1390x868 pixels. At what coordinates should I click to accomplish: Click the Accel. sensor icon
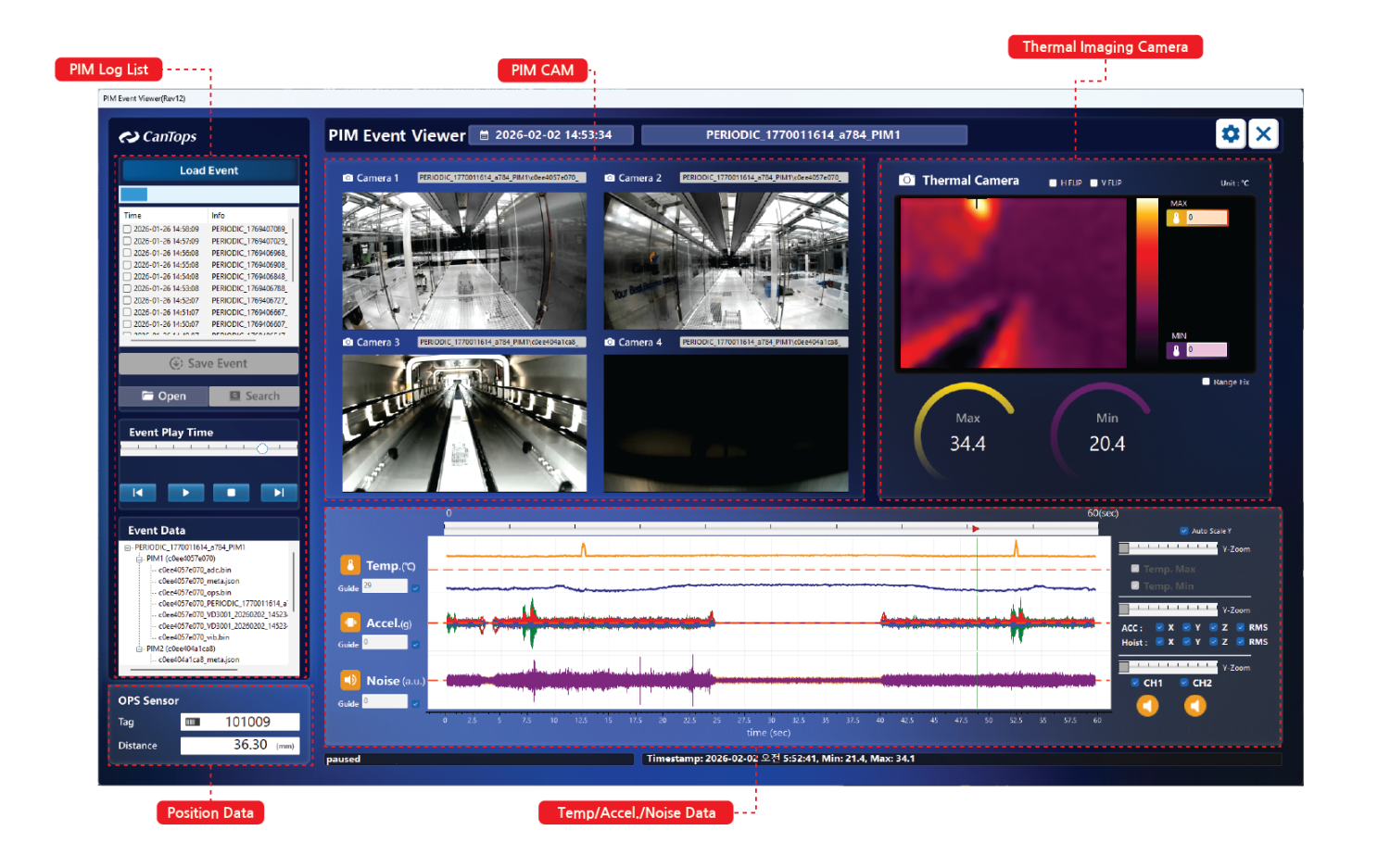pos(350,623)
